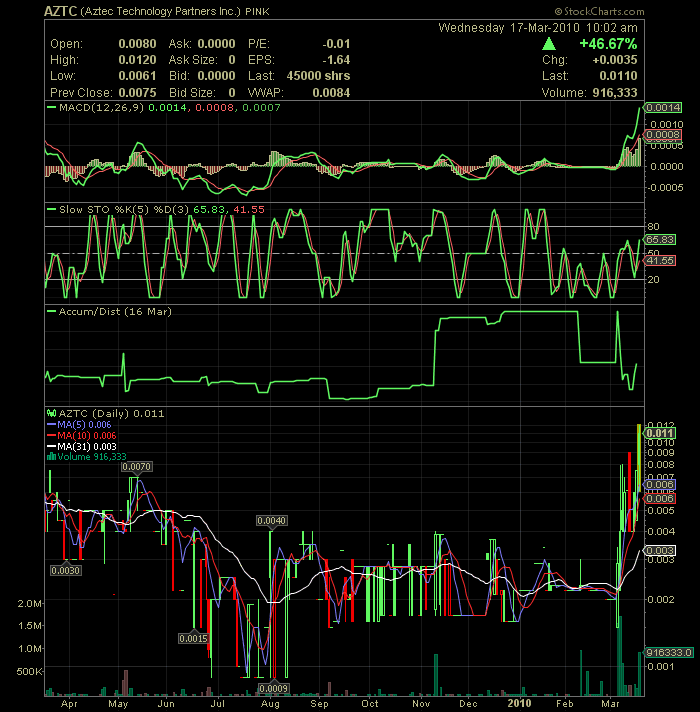Click the 0.0070 price high annotation
700x712 pixels.
[x=137, y=466]
